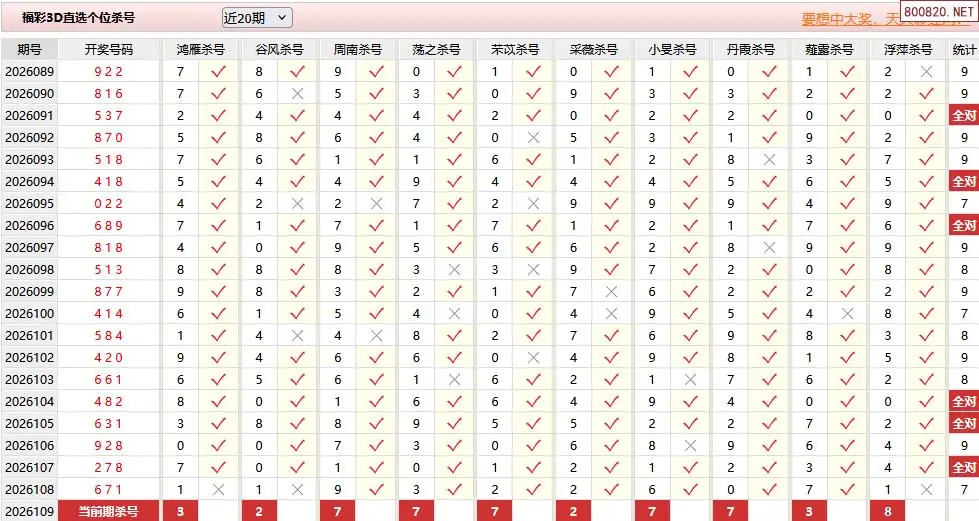The image size is (979, 521).
Task: Click 采薇杀号 cross mark in row 2026099
Action: pos(611,292)
